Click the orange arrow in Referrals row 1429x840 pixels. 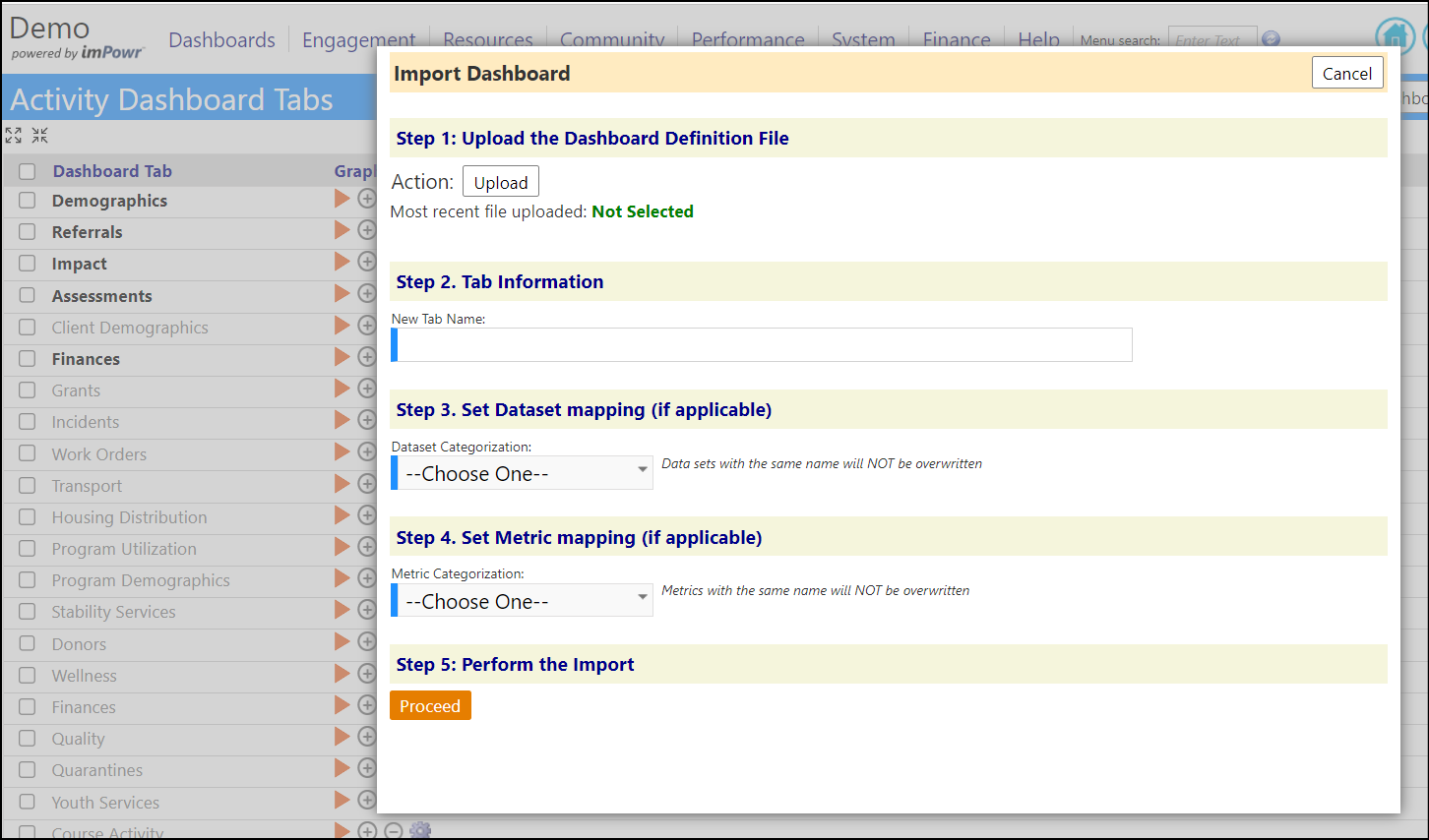(342, 230)
